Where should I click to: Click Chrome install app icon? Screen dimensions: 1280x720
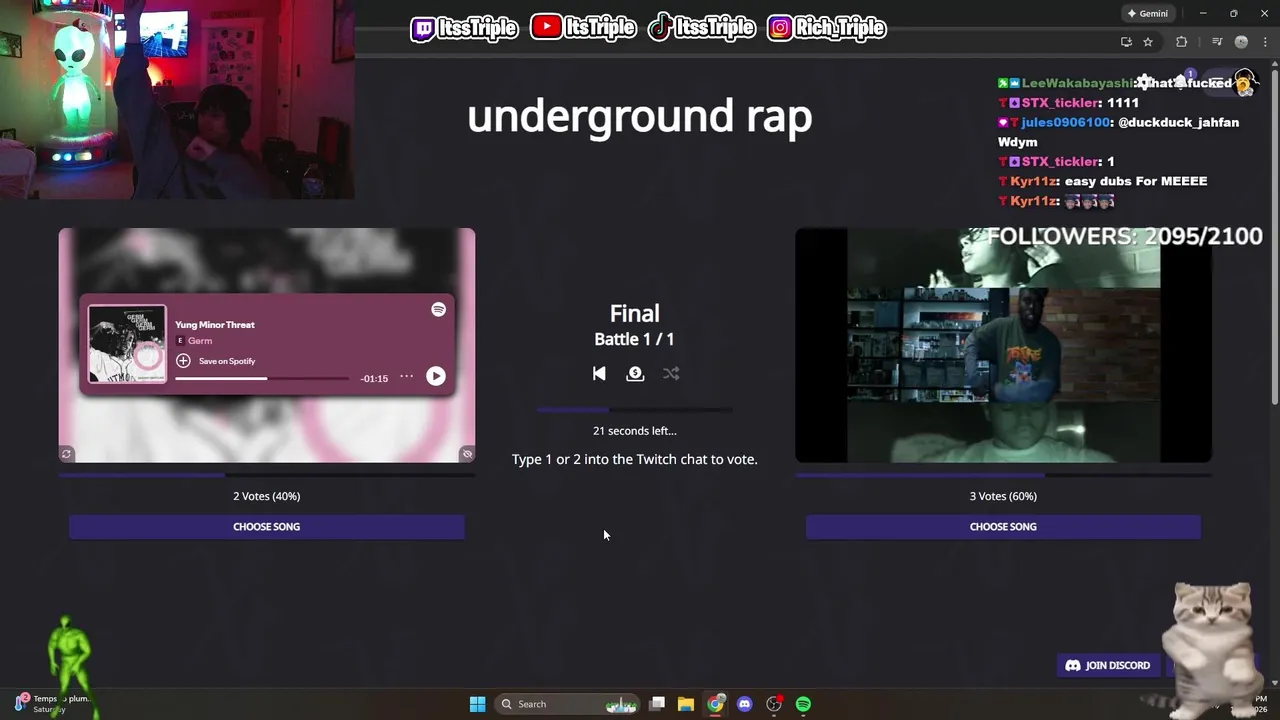pos(1126,42)
